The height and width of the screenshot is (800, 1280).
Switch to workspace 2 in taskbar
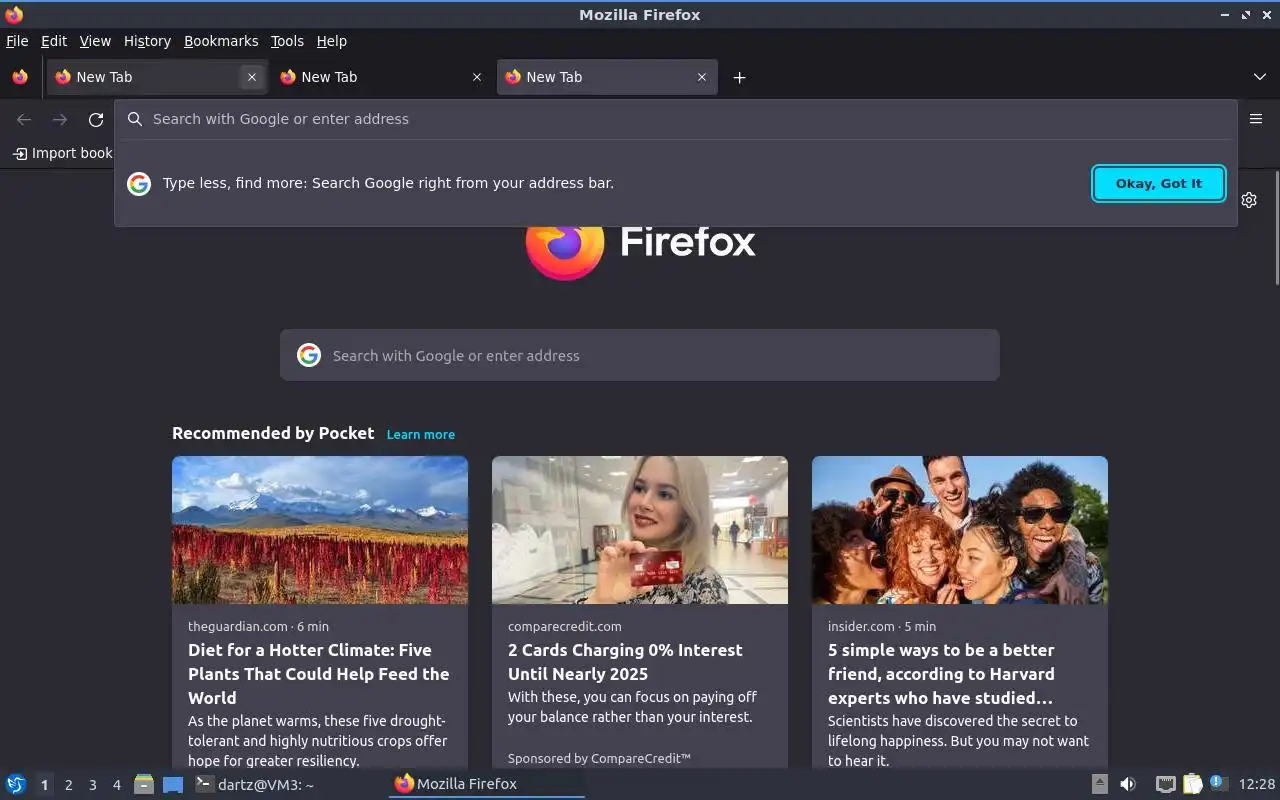coord(68,785)
